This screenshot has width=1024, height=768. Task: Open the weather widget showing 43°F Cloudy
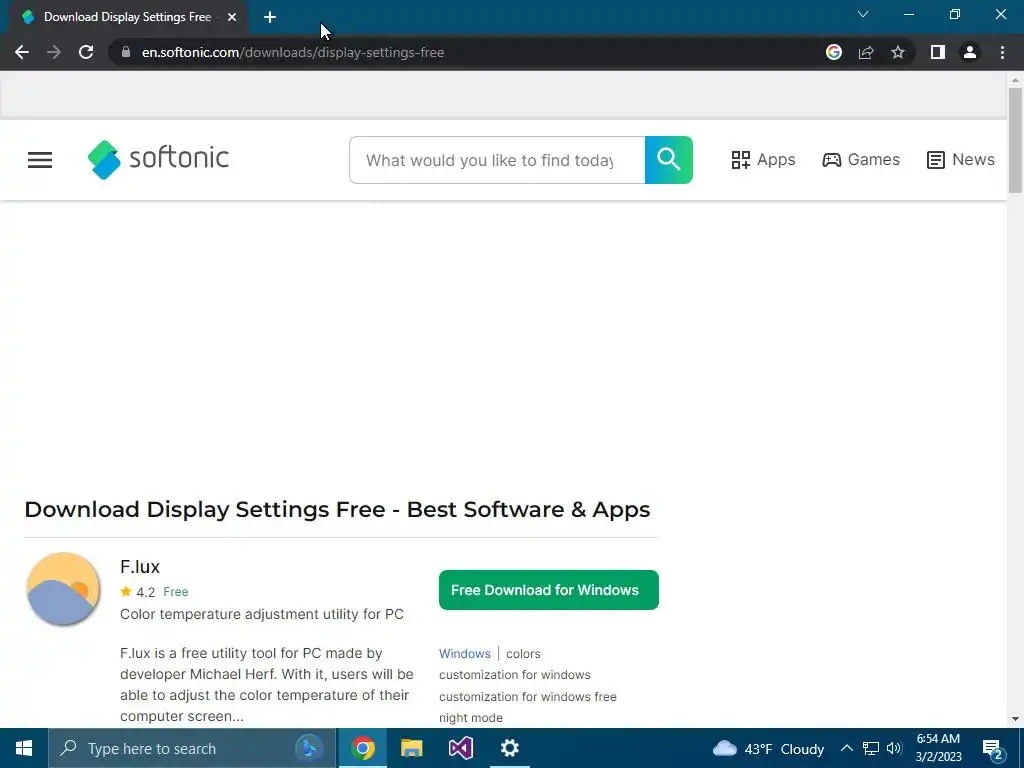tap(768, 748)
